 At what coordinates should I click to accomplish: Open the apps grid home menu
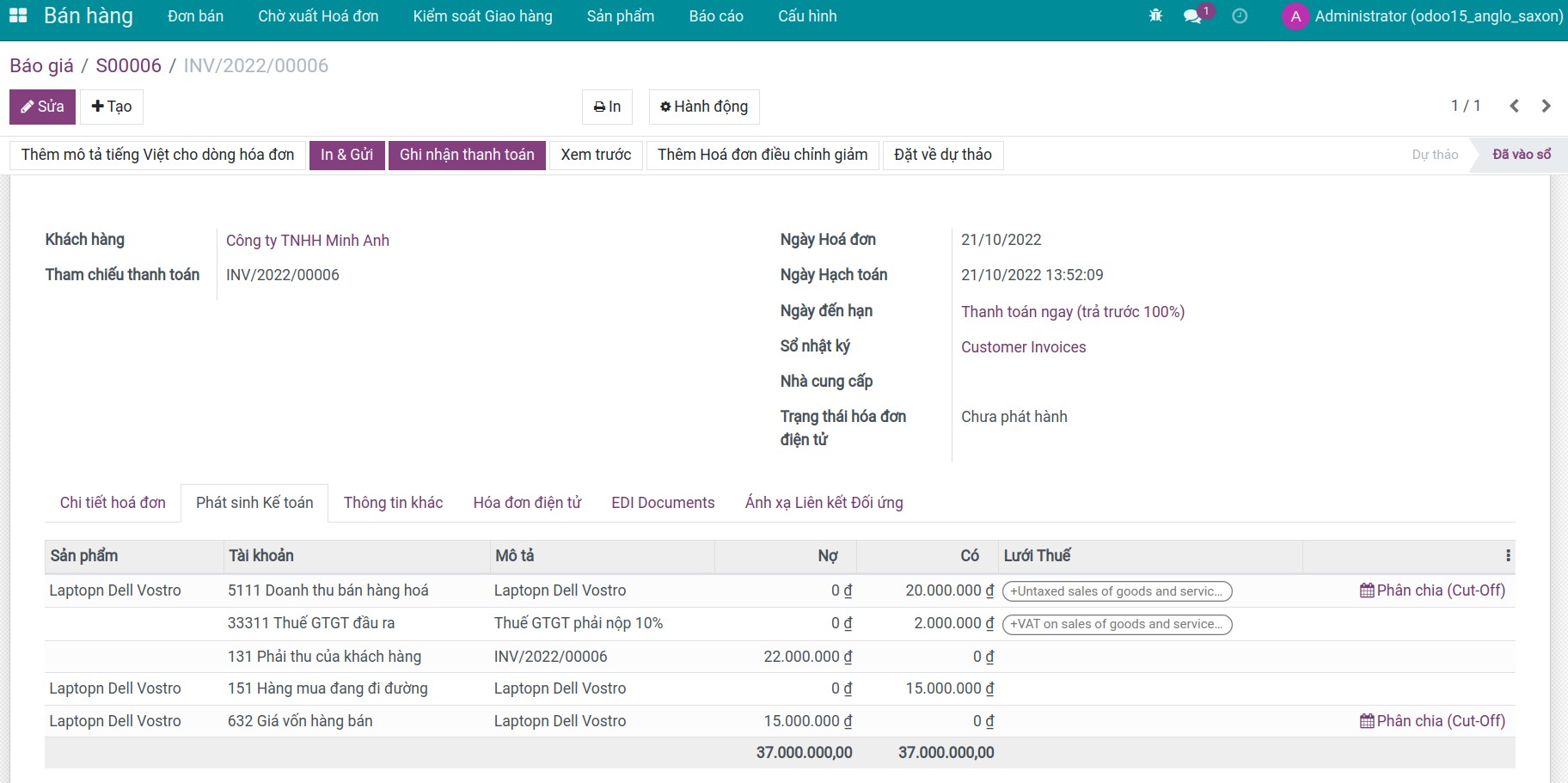17,15
